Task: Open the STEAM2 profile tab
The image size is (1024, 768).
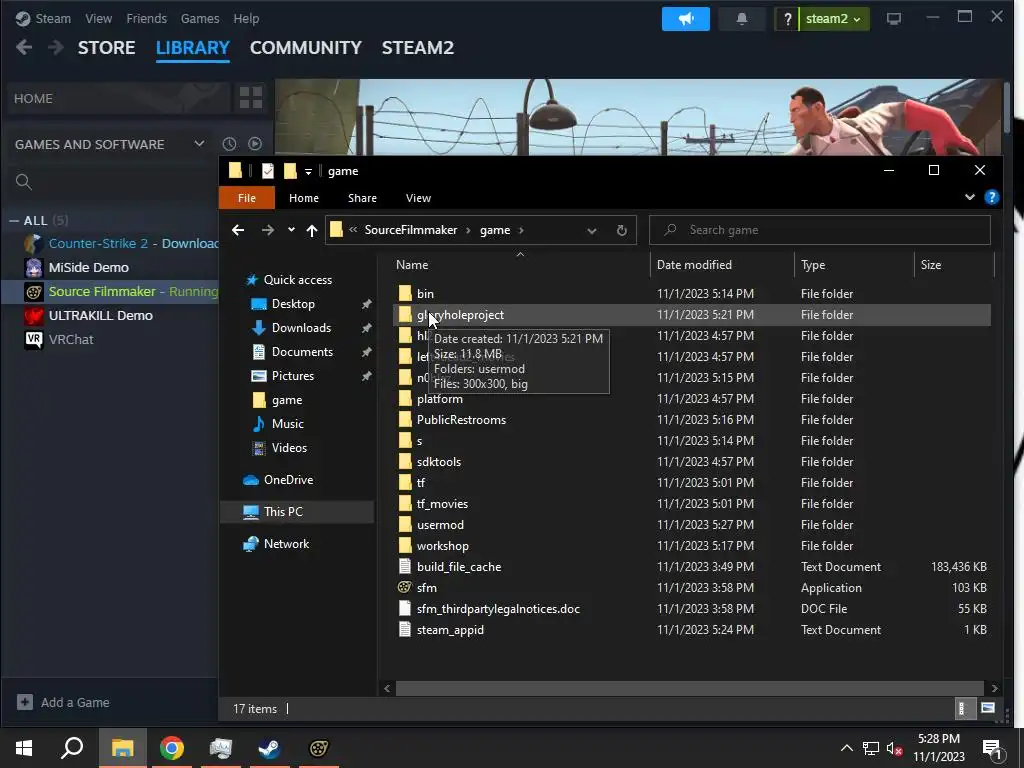Action: (418, 48)
